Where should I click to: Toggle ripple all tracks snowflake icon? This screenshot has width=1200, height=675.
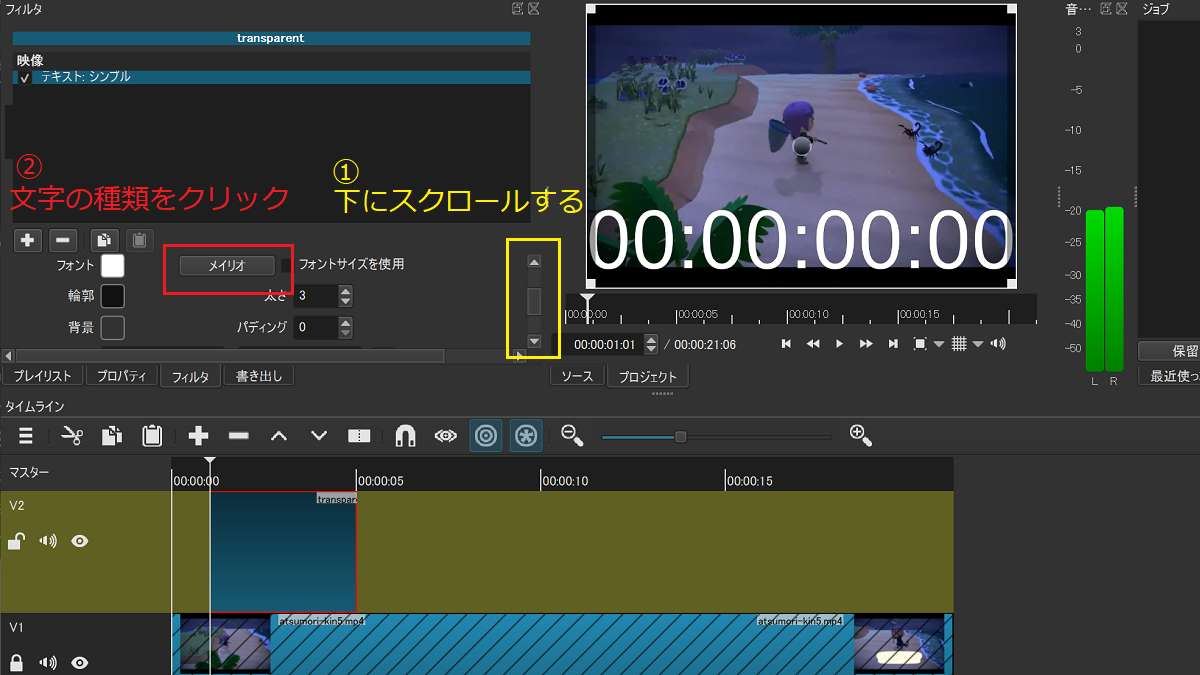525,435
